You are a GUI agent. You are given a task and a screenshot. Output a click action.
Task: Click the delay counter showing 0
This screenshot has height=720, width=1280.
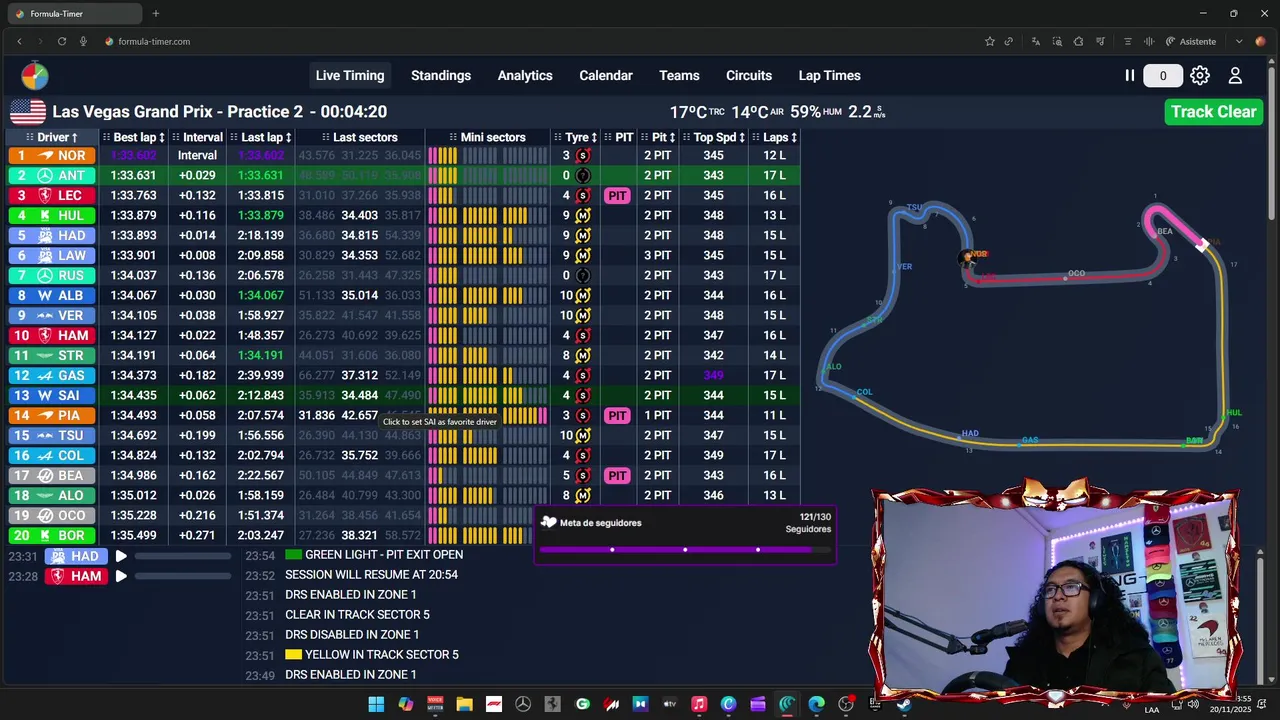(1162, 76)
